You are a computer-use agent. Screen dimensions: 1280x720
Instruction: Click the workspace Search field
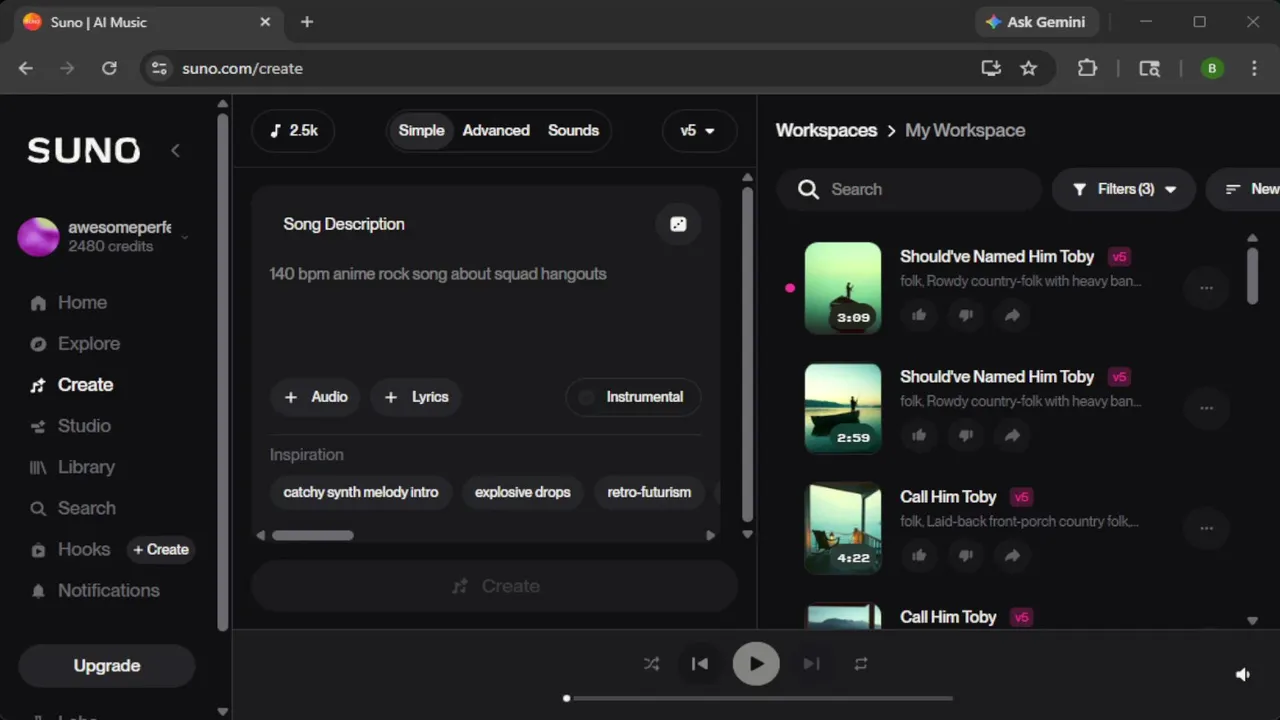[x=910, y=189]
